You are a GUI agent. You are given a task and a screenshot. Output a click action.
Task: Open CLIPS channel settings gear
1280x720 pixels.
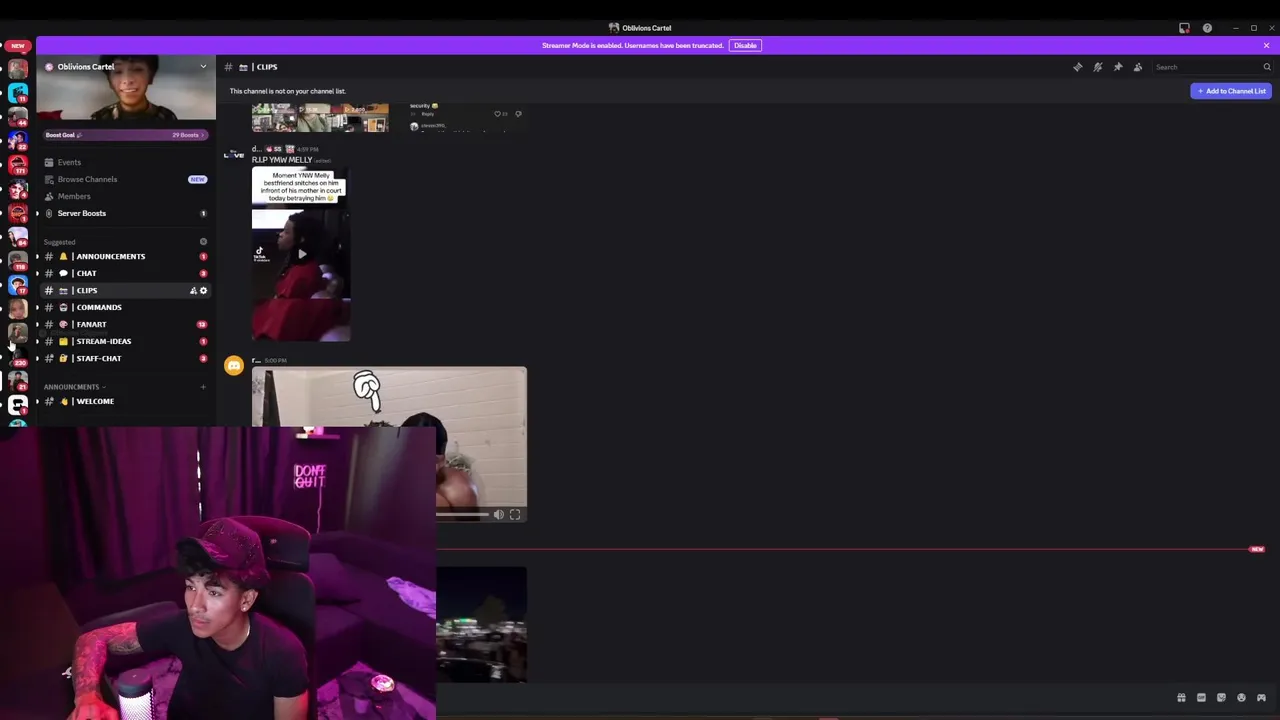[203, 290]
